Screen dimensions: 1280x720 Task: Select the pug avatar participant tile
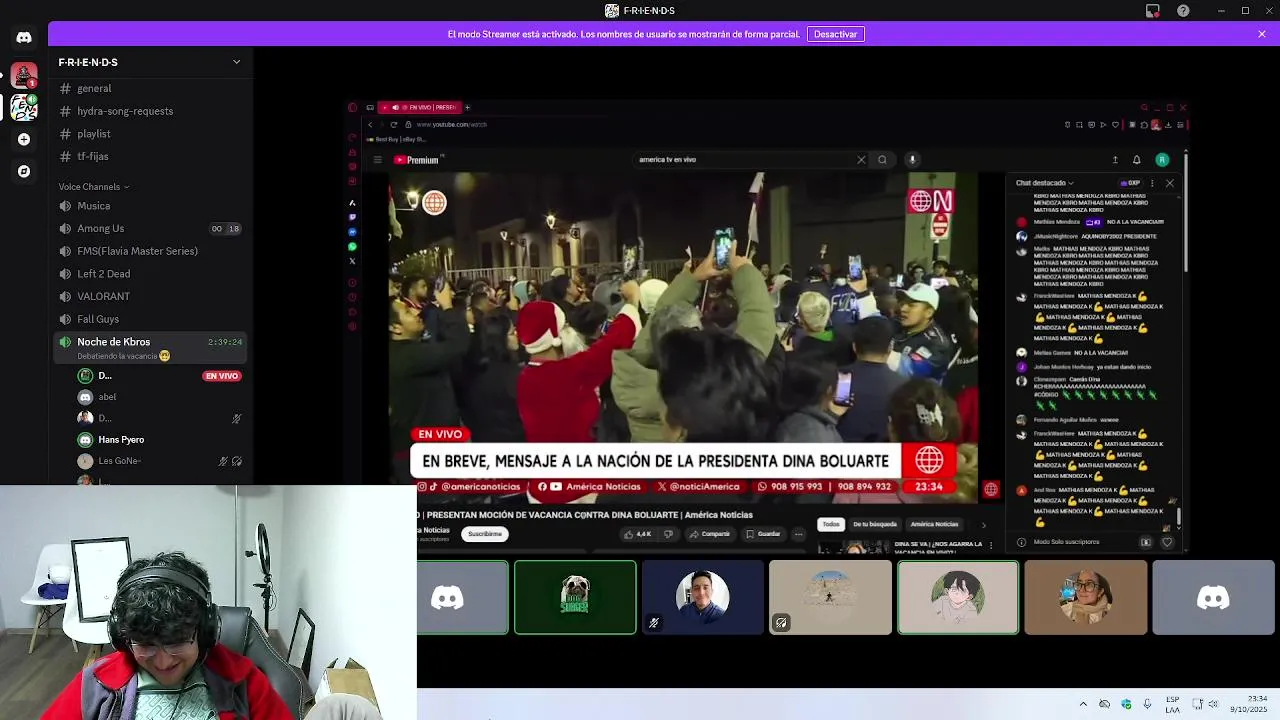[x=575, y=597]
